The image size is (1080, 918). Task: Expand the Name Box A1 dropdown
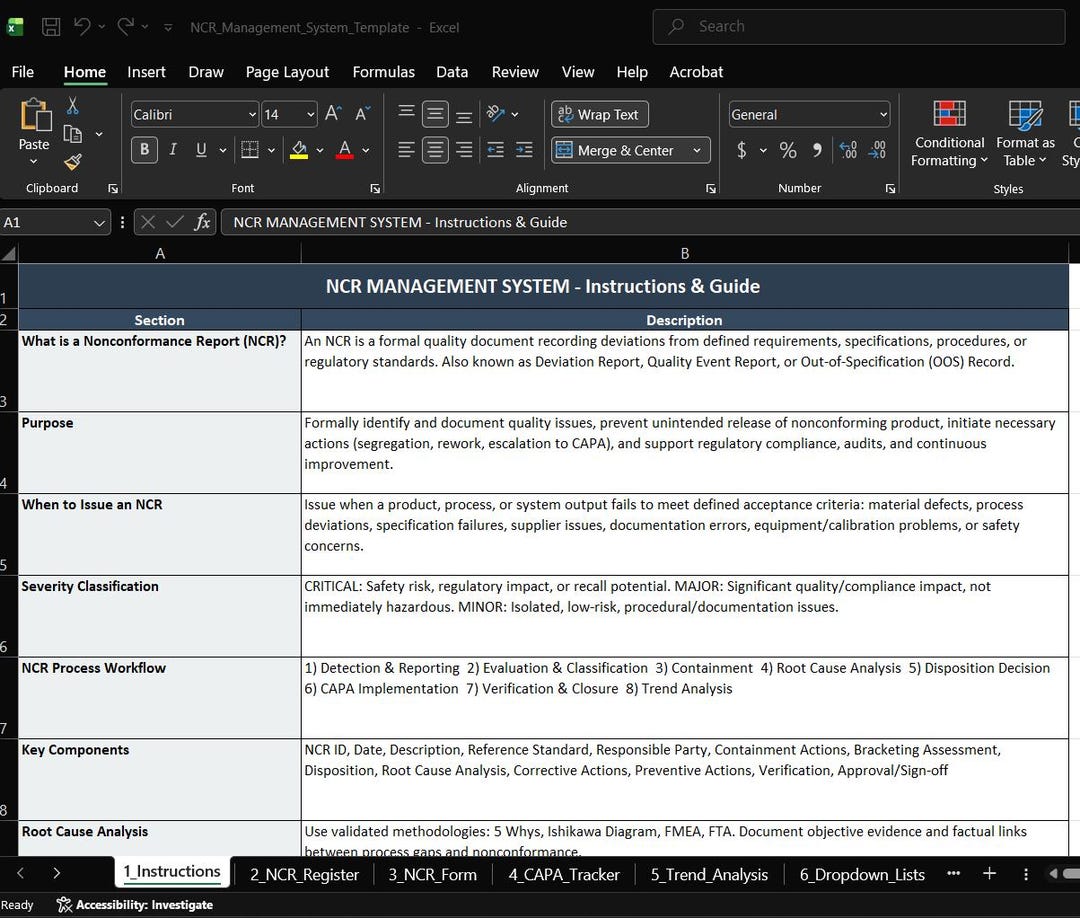coord(99,222)
